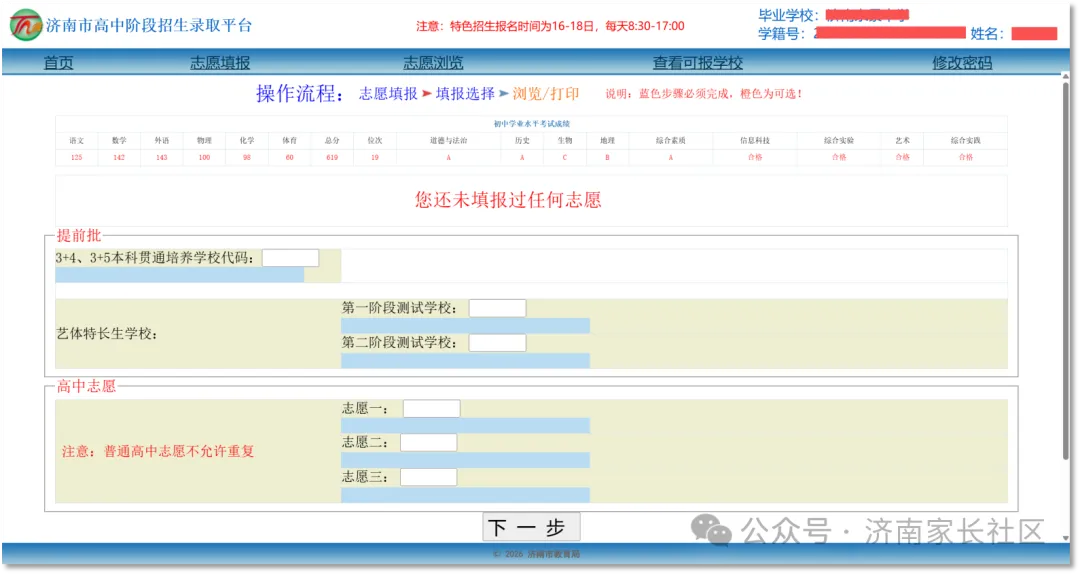Click the 学籍号 label in header
Viewport: 1080px width, 575px height.
click(x=780, y=34)
